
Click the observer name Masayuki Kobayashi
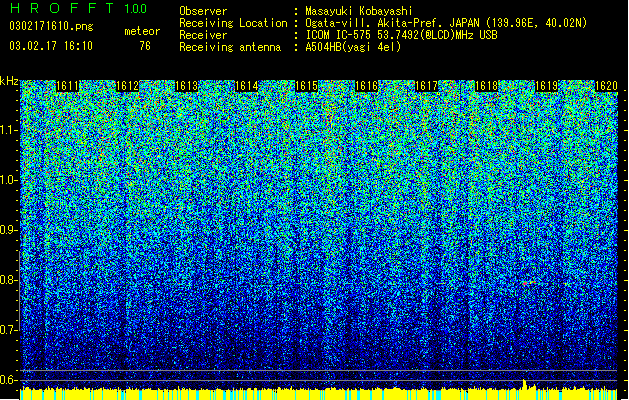pyautogui.click(x=359, y=11)
